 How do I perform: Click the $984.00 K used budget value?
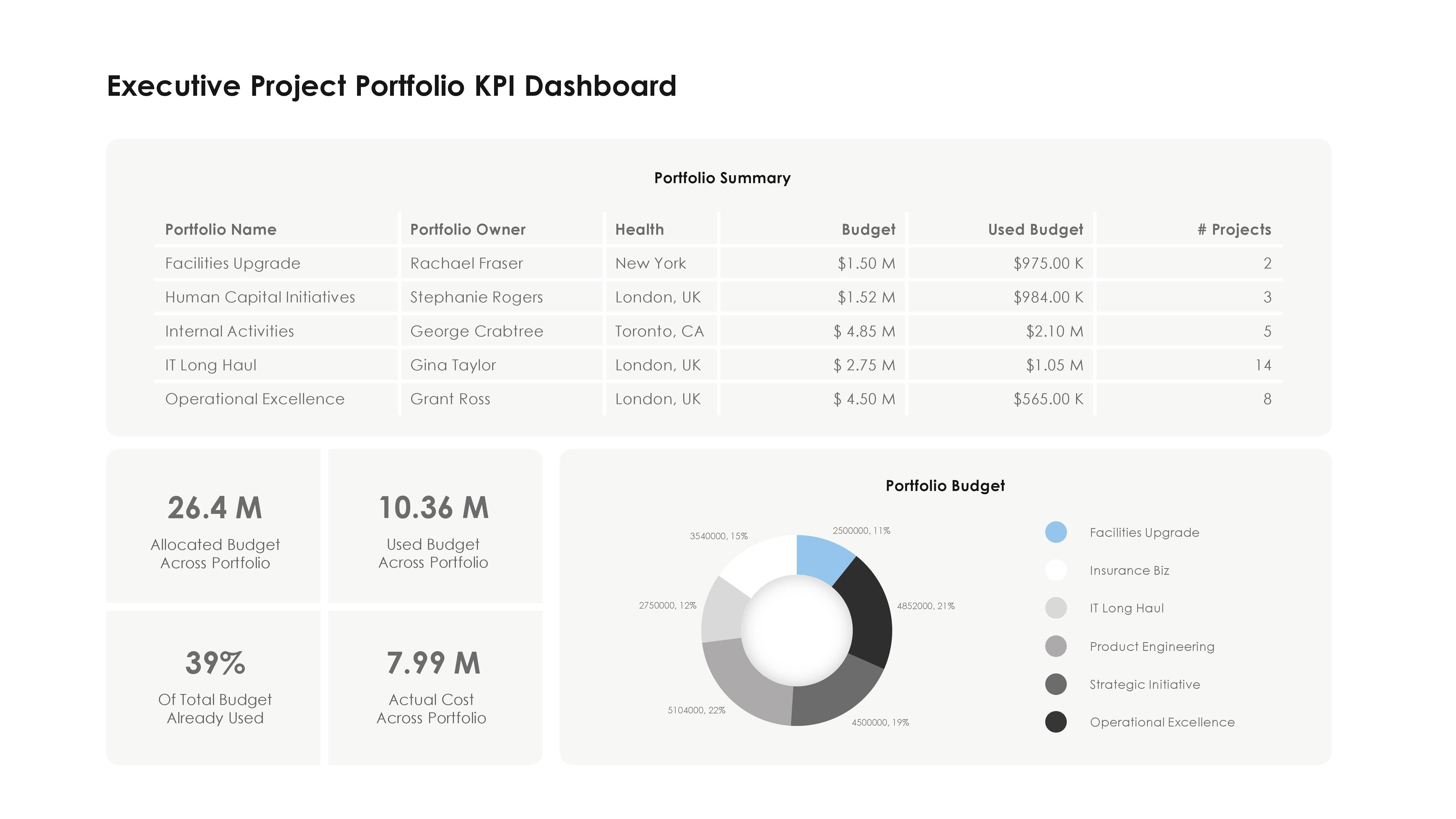pos(1048,297)
